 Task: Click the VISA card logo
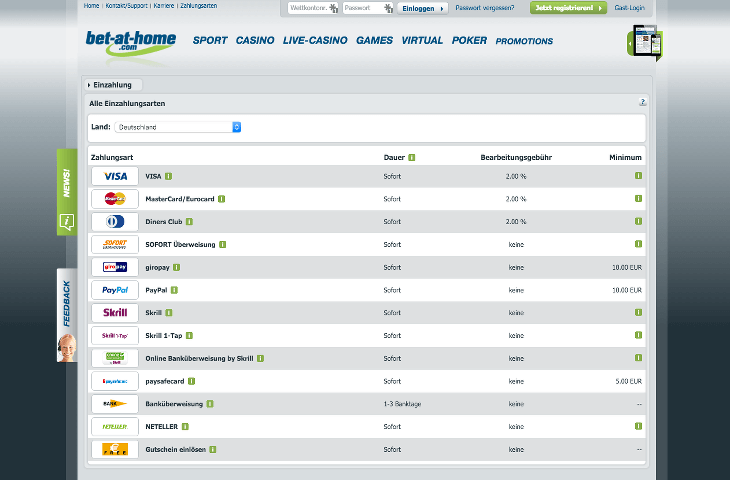click(115, 176)
